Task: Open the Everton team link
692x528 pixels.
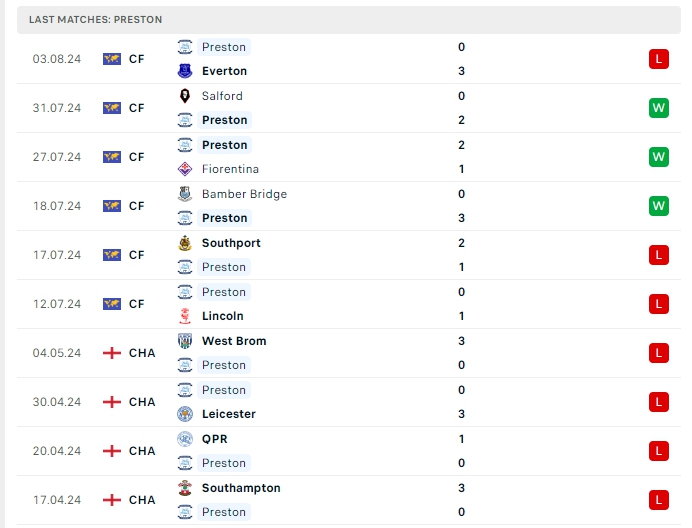Action: (224, 71)
